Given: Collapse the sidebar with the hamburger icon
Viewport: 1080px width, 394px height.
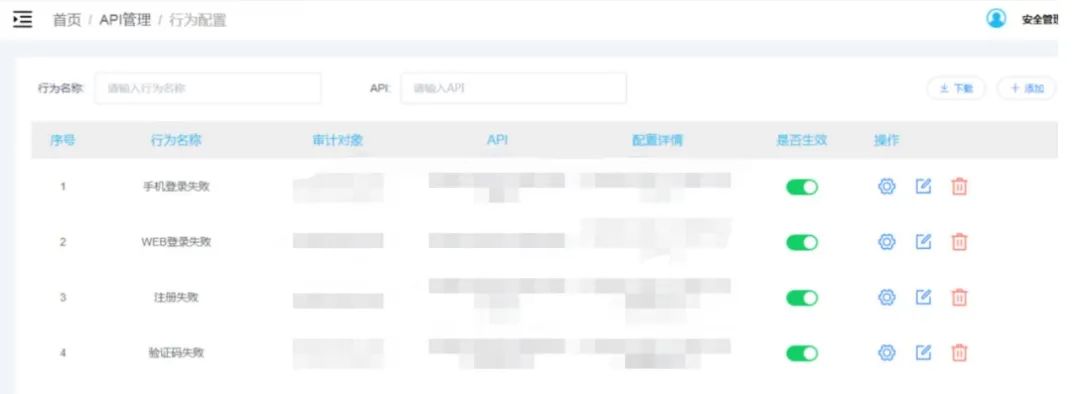Looking at the screenshot, I should pyautogui.click(x=23, y=19).
